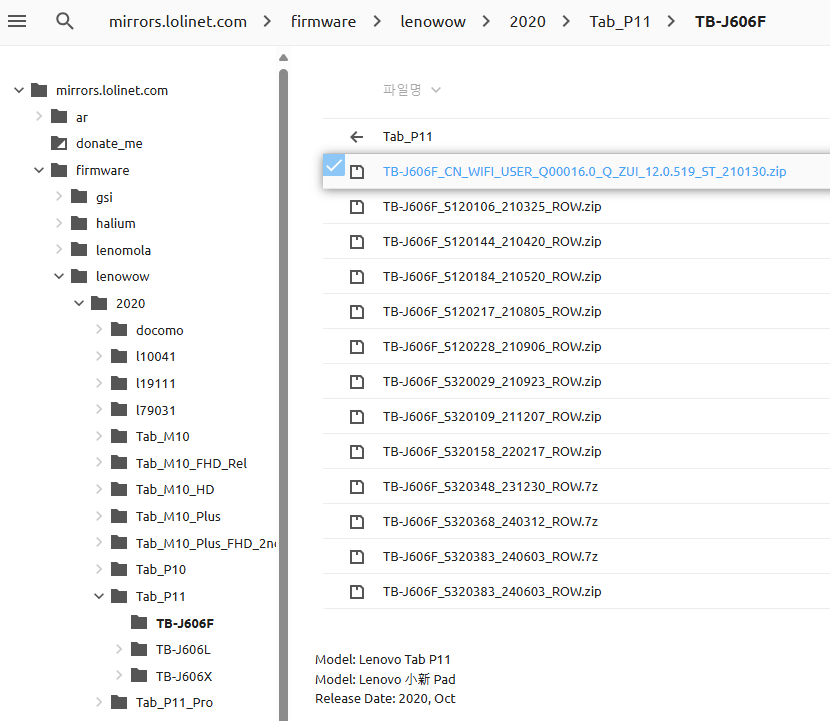Viewport: 830px width, 721px height.
Task: Go to 2020 in breadcrumb
Action: click(527, 22)
